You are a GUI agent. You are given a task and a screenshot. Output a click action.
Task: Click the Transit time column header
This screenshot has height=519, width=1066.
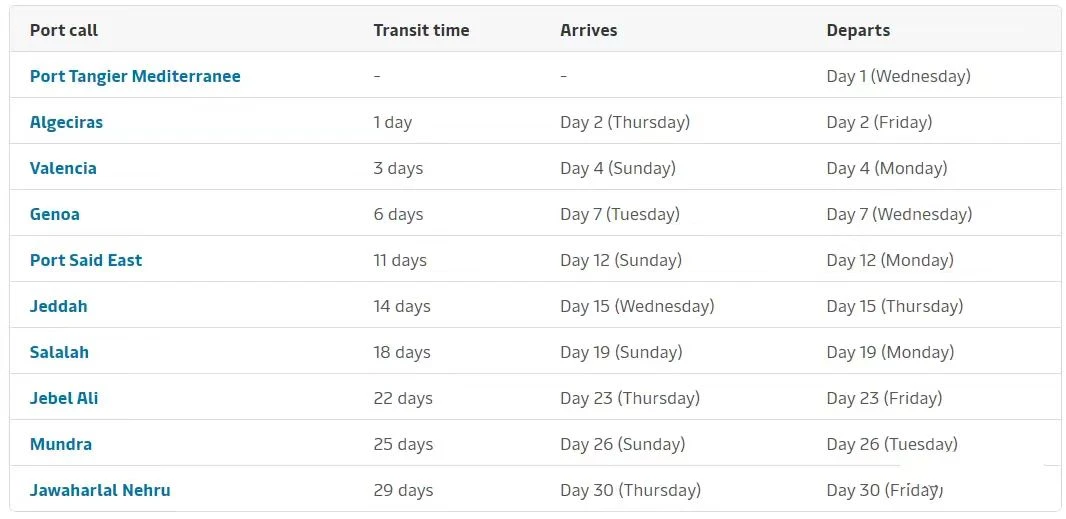click(422, 31)
